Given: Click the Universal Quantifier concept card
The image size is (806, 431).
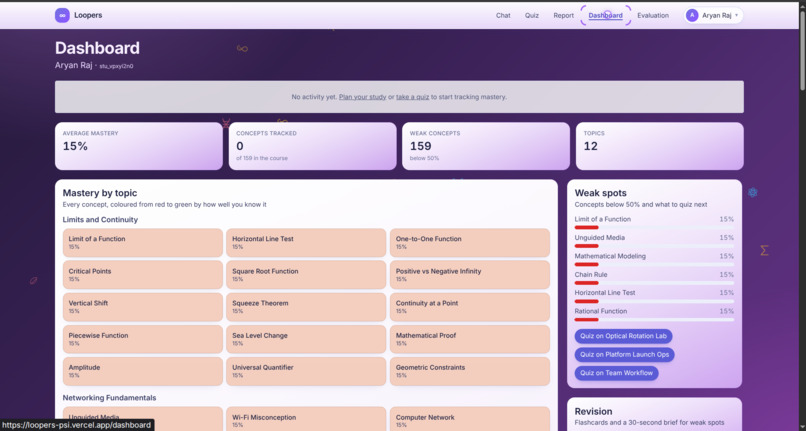Looking at the screenshot, I should pos(306,371).
